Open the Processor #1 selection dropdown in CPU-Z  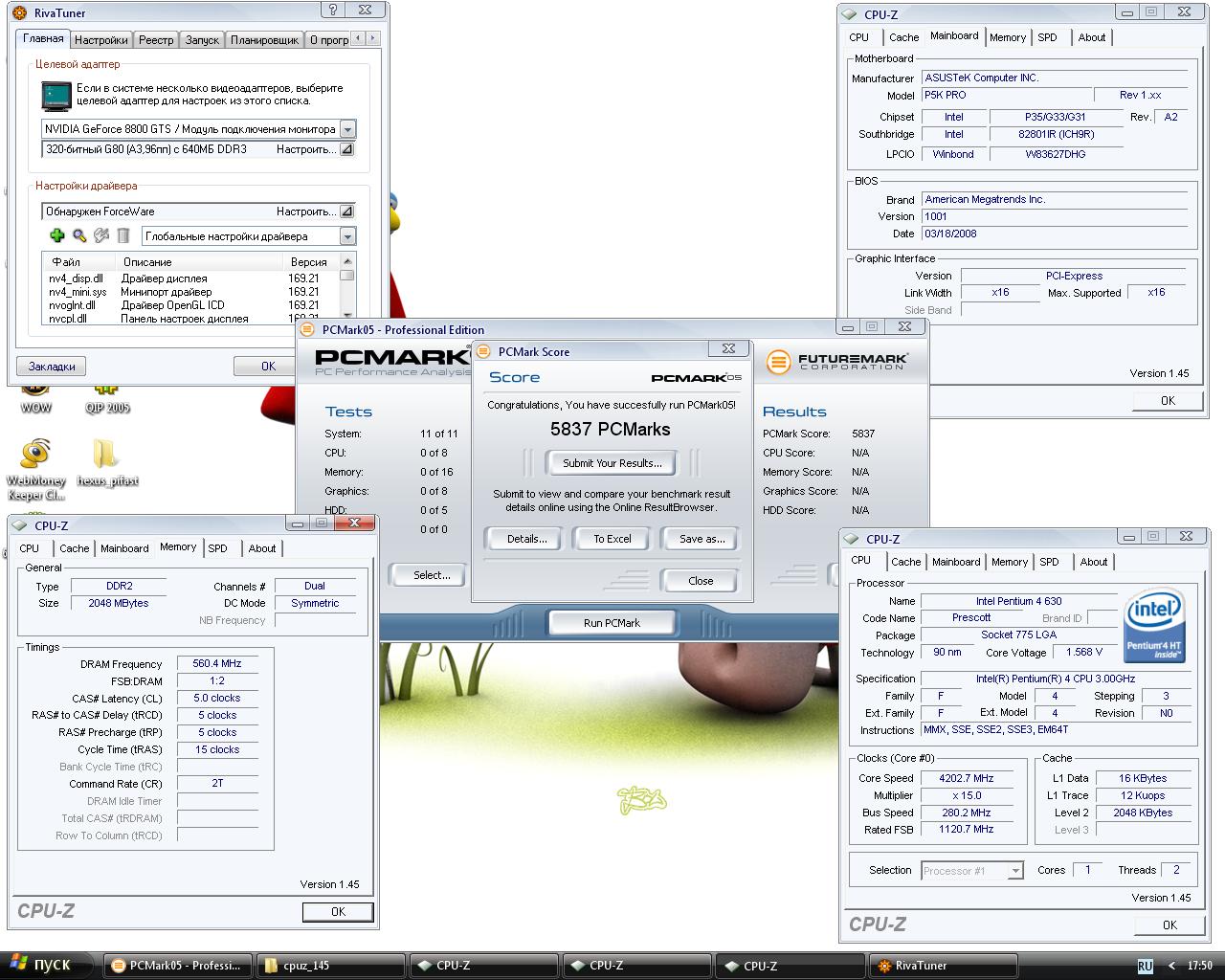[x=1015, y=871]
